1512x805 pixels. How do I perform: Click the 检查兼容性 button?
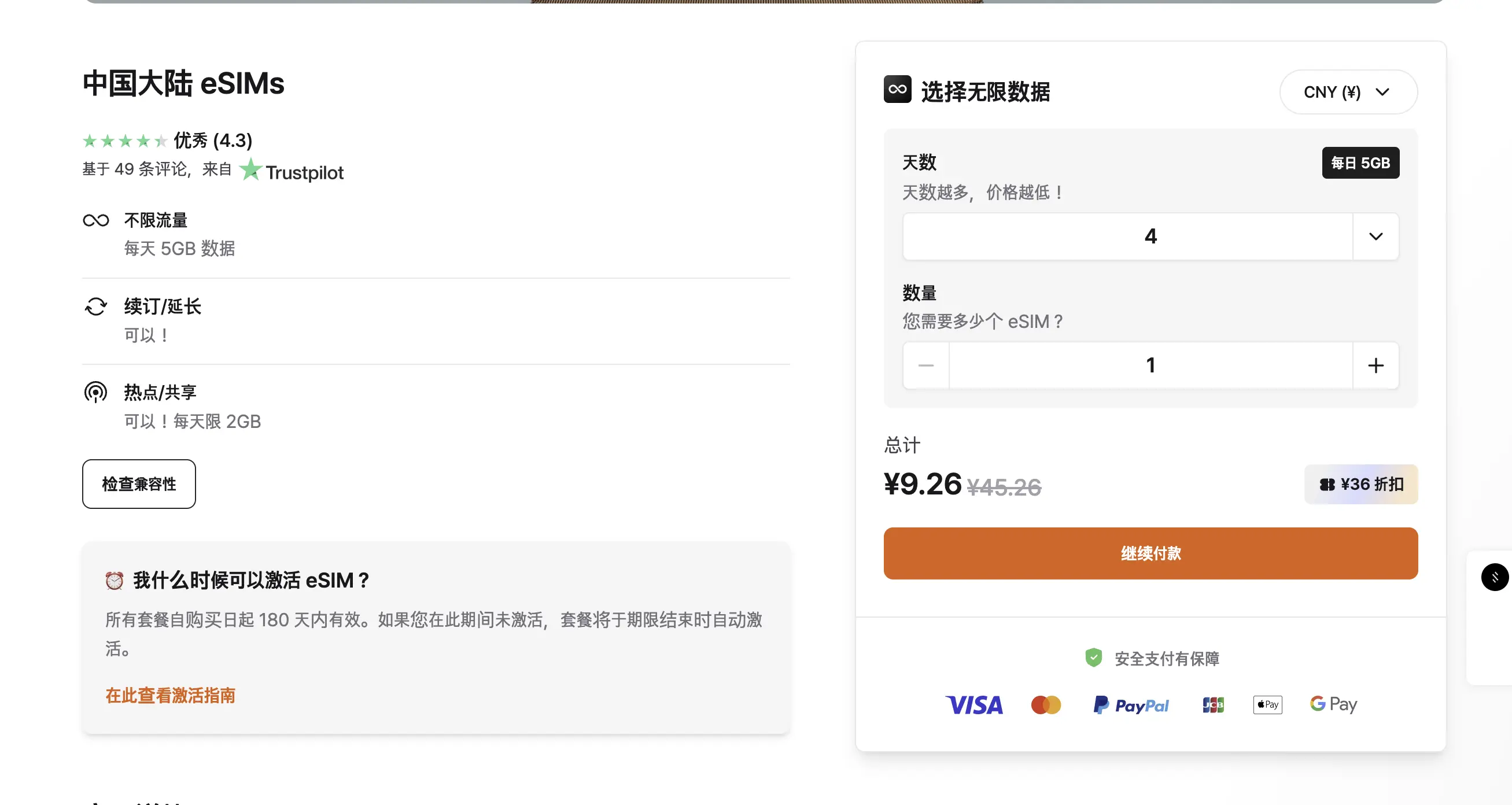[139, 484]
